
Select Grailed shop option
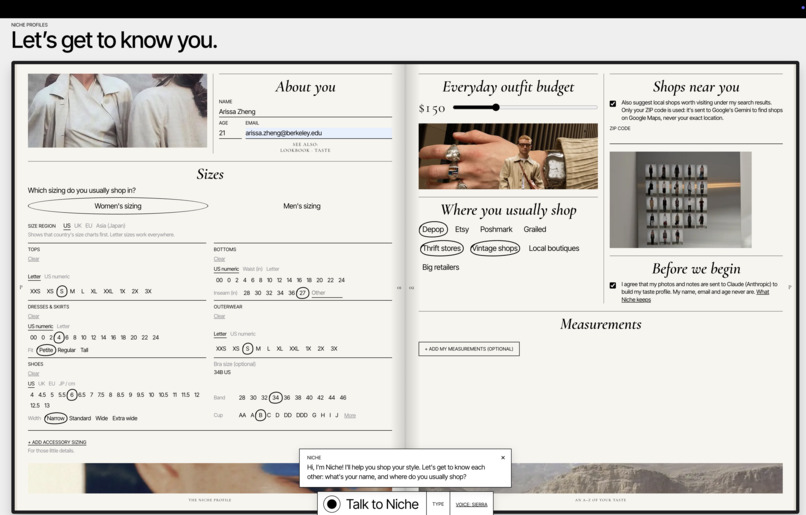535,229
